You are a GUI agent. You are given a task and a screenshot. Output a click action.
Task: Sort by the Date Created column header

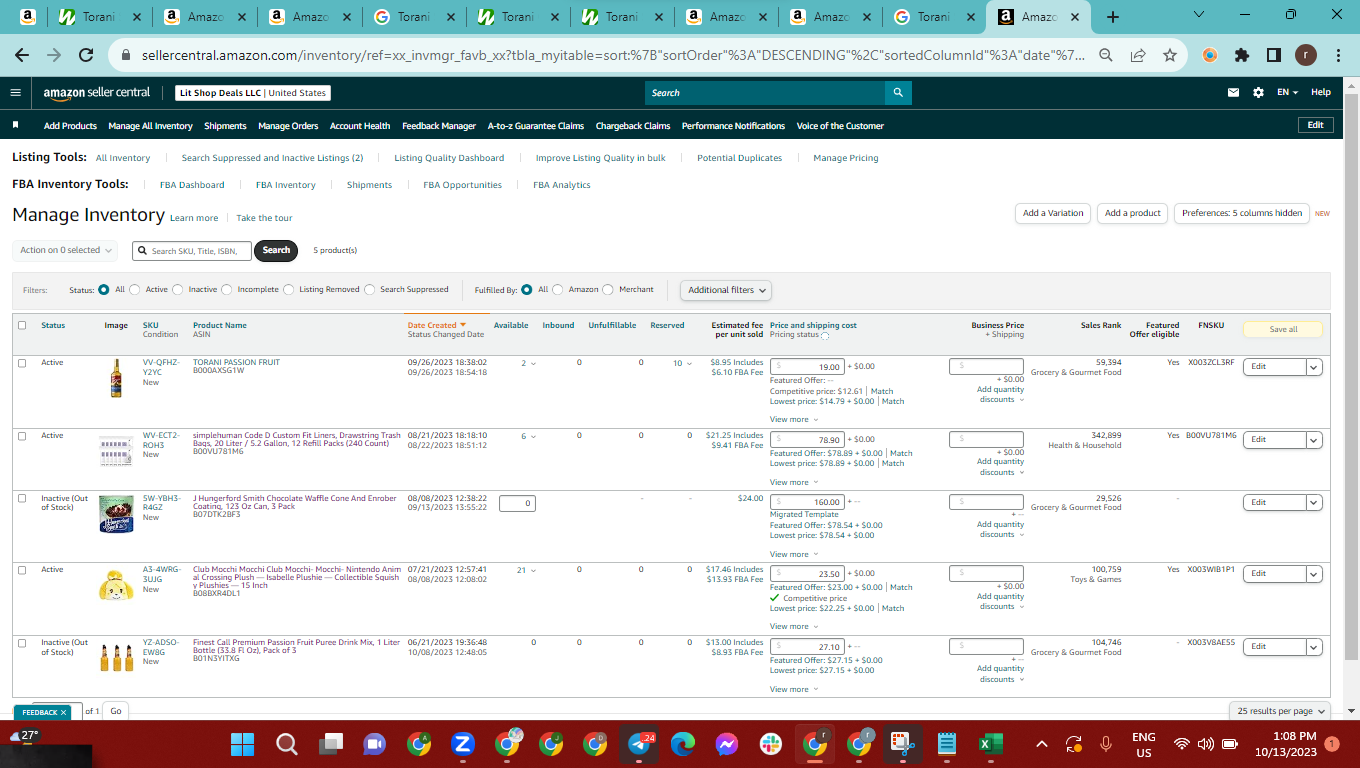click(x=437, y=325)
